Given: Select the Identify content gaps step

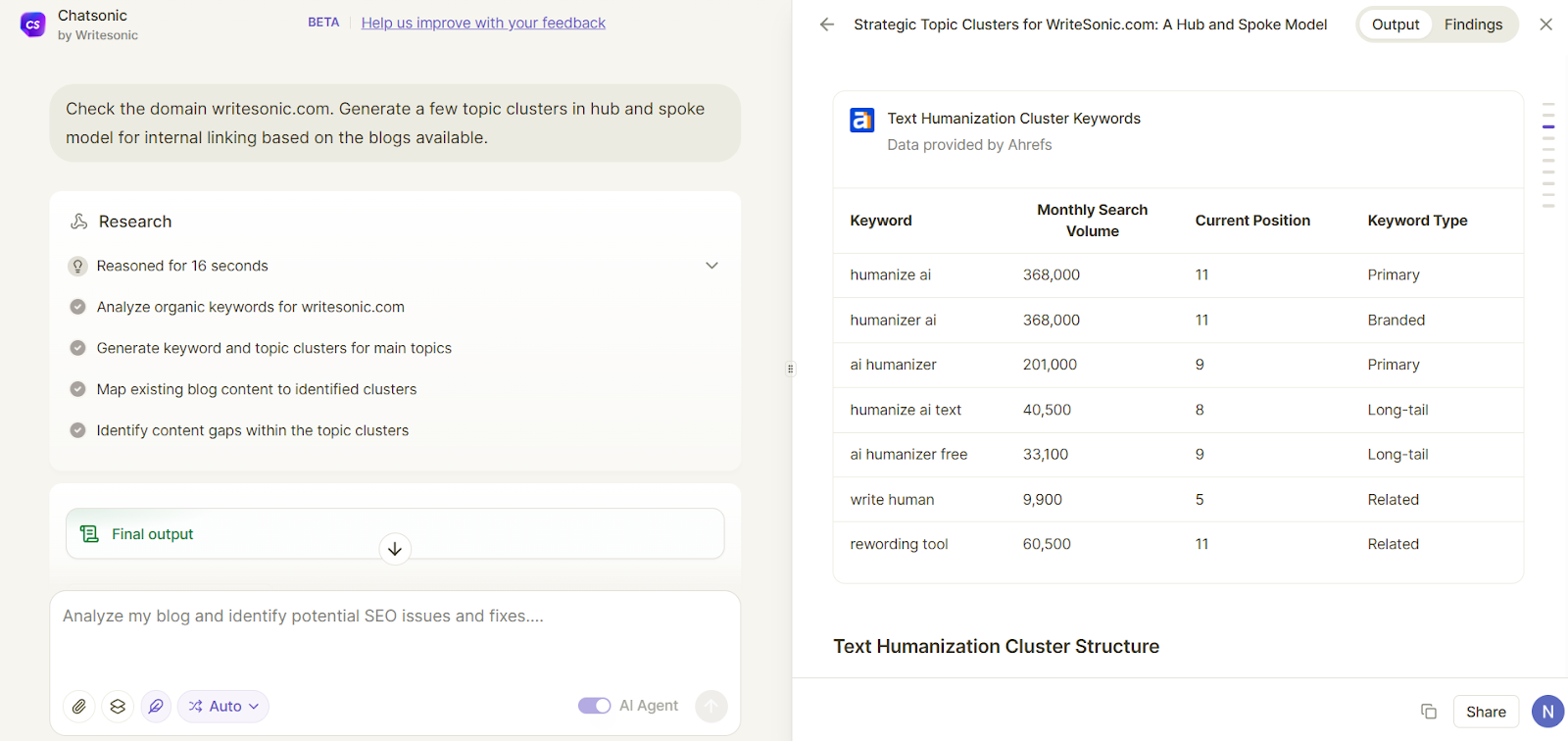Looking at the screenshot, I should [x=252, y=430].
